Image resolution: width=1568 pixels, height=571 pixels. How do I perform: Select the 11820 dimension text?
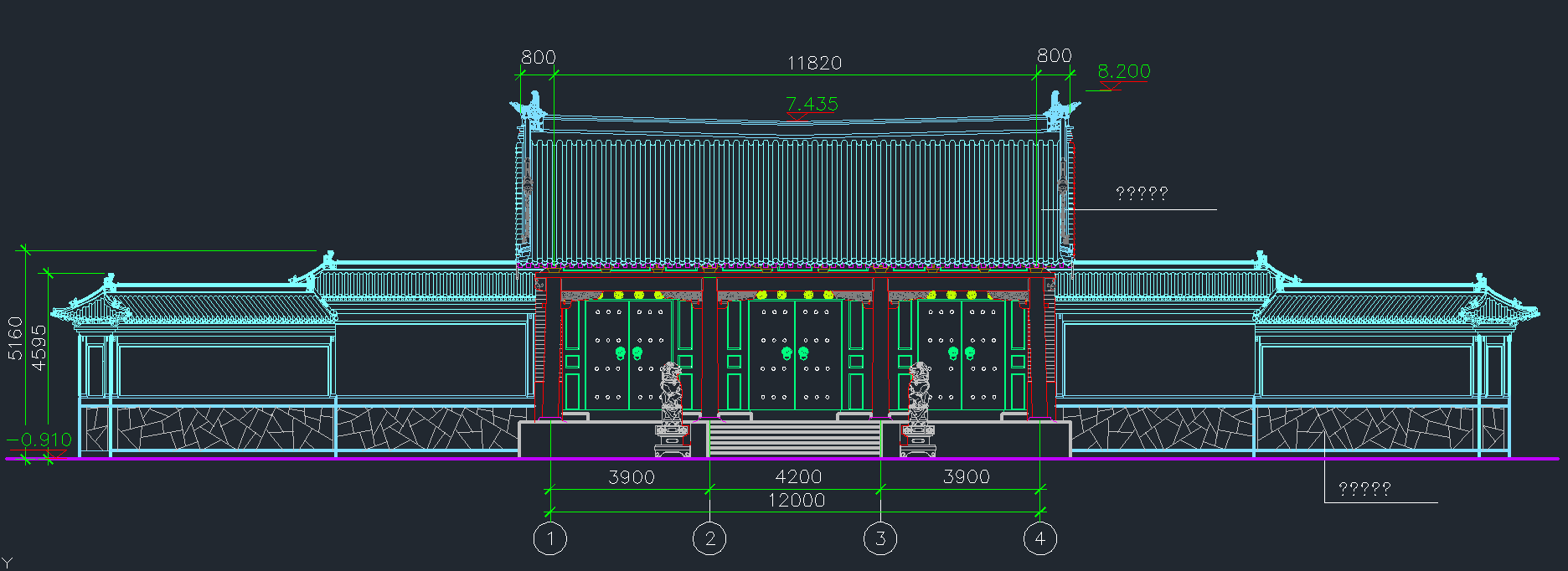[x=813, y=64]
